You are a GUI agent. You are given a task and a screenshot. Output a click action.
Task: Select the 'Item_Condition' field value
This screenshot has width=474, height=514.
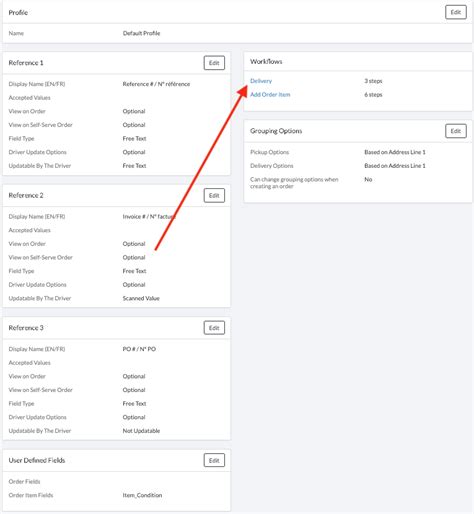point(142,495)
